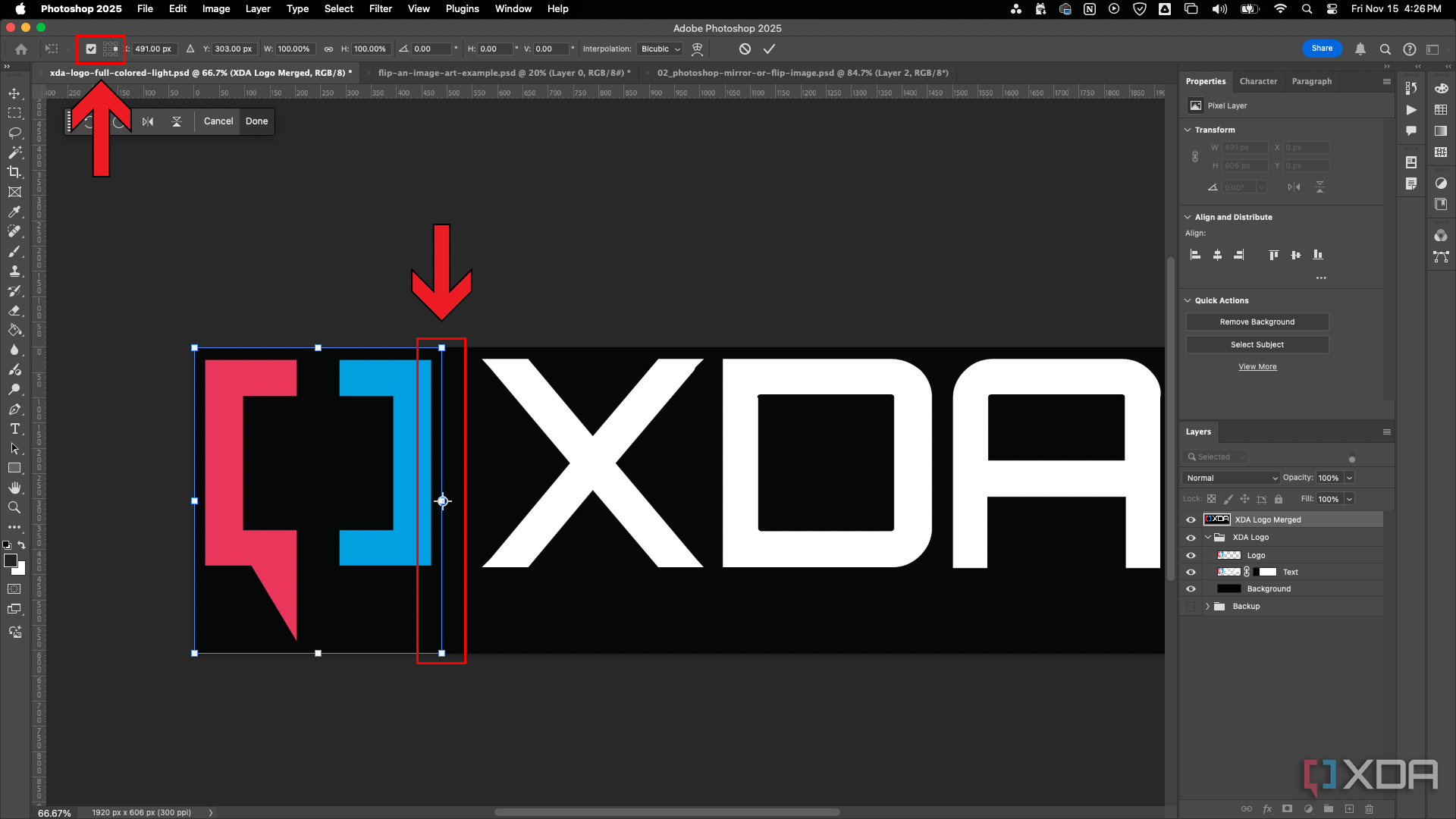The height and width of the screenshot is (819, 1456).
Task: Open the Image menu
Action: point(216,9)
